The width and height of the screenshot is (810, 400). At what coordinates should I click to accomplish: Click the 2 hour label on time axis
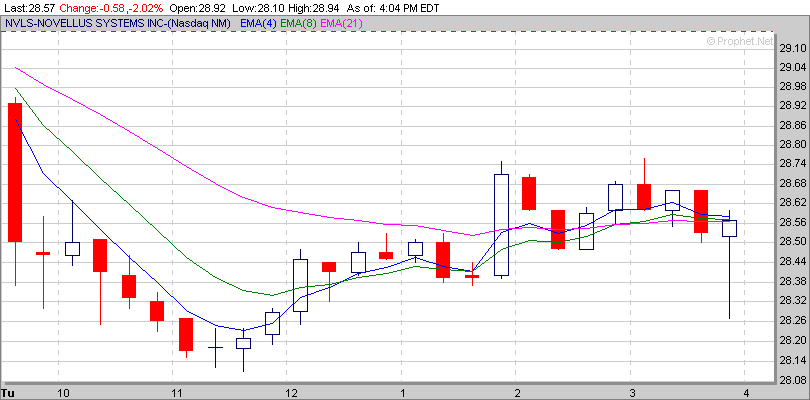pos(518,394)
